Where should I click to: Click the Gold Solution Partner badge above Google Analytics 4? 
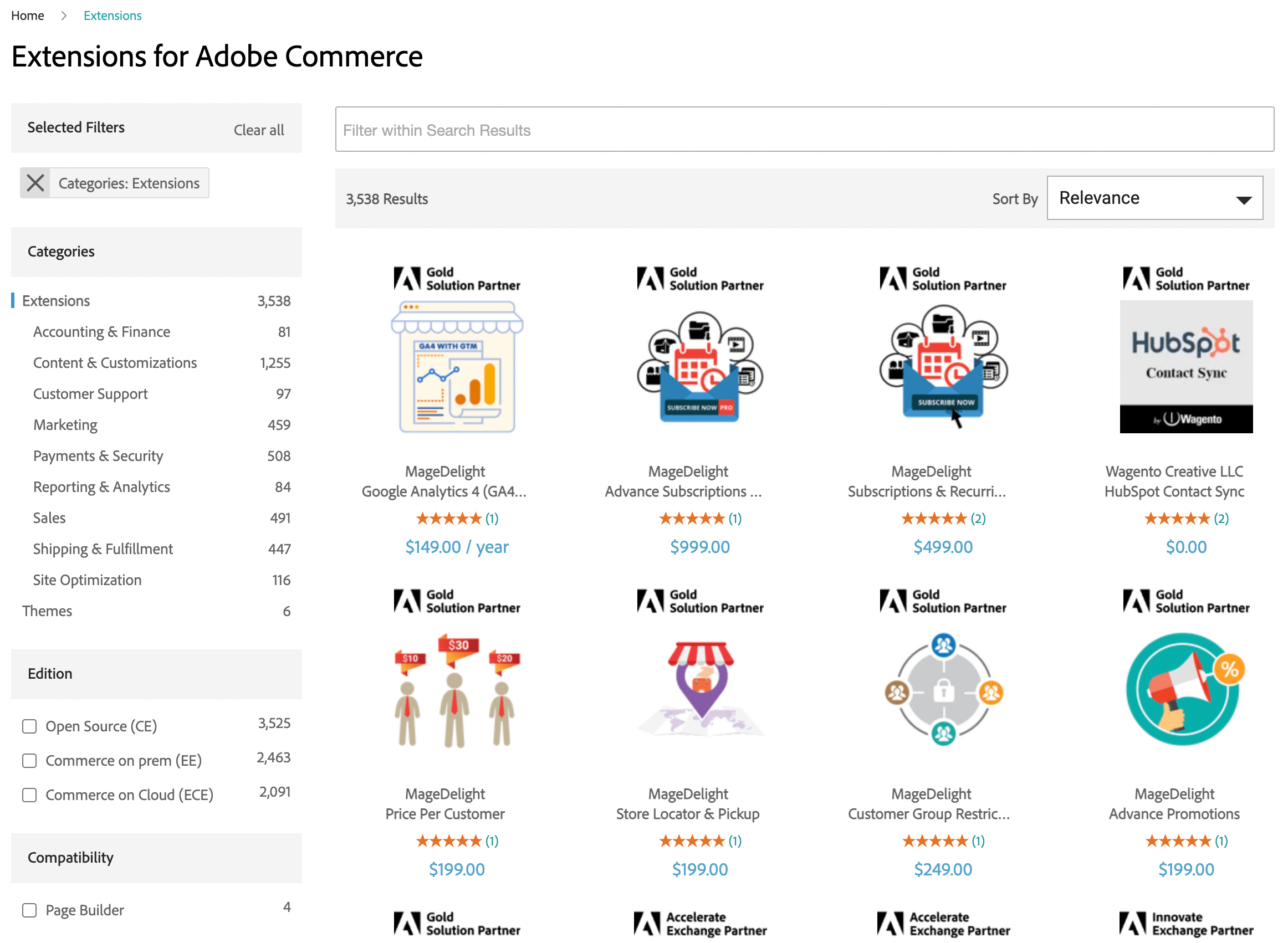pyautogui.click(x=457, y=279)
